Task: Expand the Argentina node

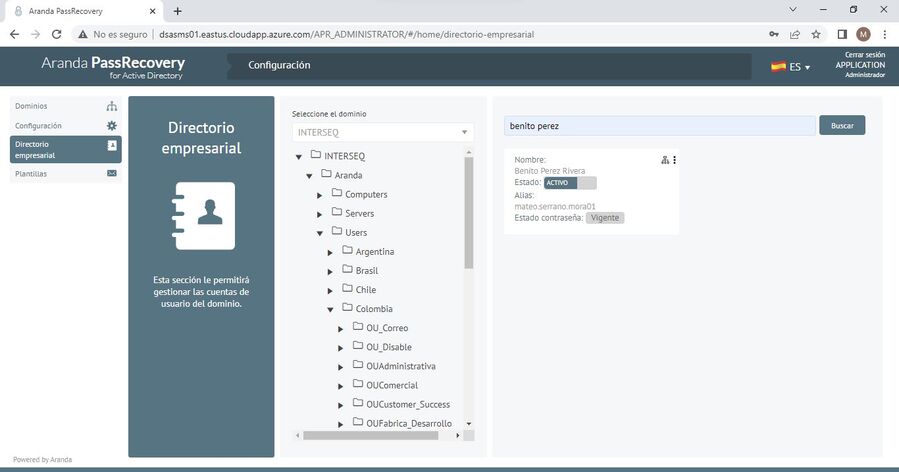Action: point(330,252)
